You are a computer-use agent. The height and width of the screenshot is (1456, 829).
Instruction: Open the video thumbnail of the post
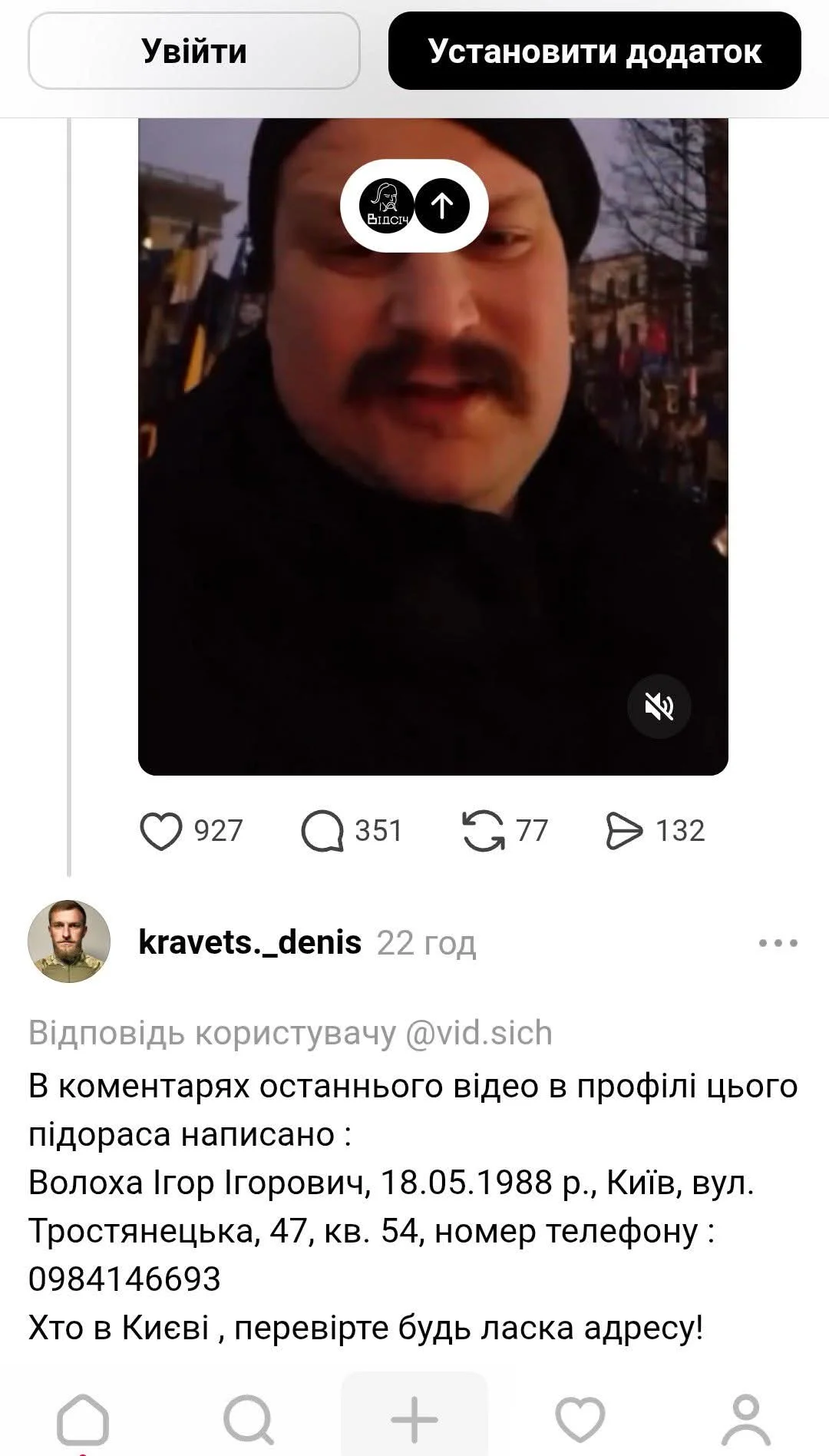coord(433,446)
